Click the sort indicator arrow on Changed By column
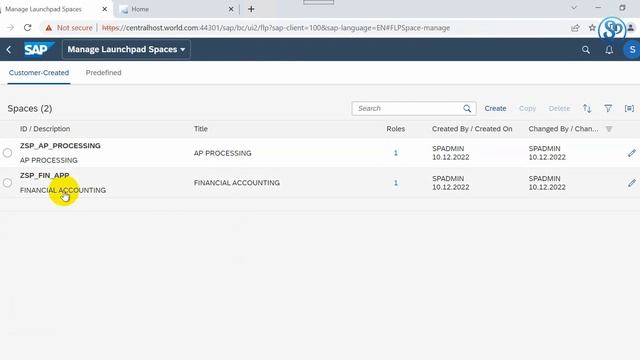The image size is (640, 360). coord(609,129)
